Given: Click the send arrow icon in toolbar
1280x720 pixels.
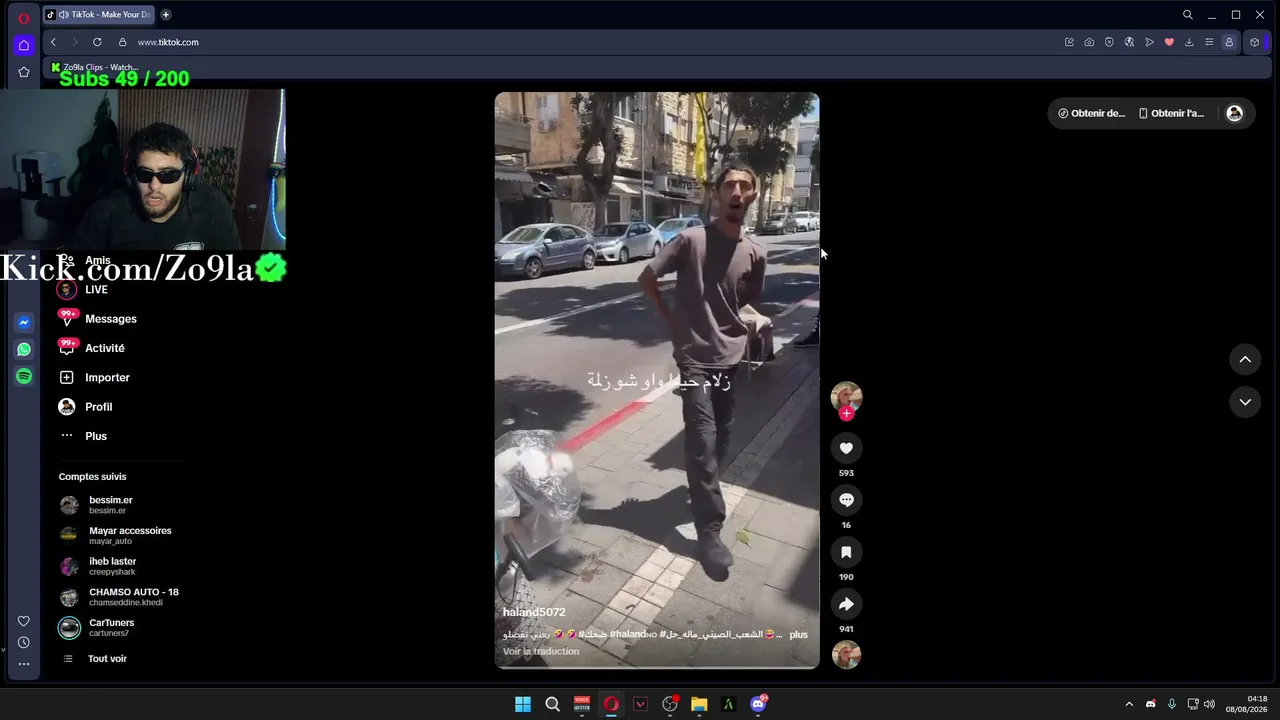Looking at the screenshot, I should click(1149, 42).
